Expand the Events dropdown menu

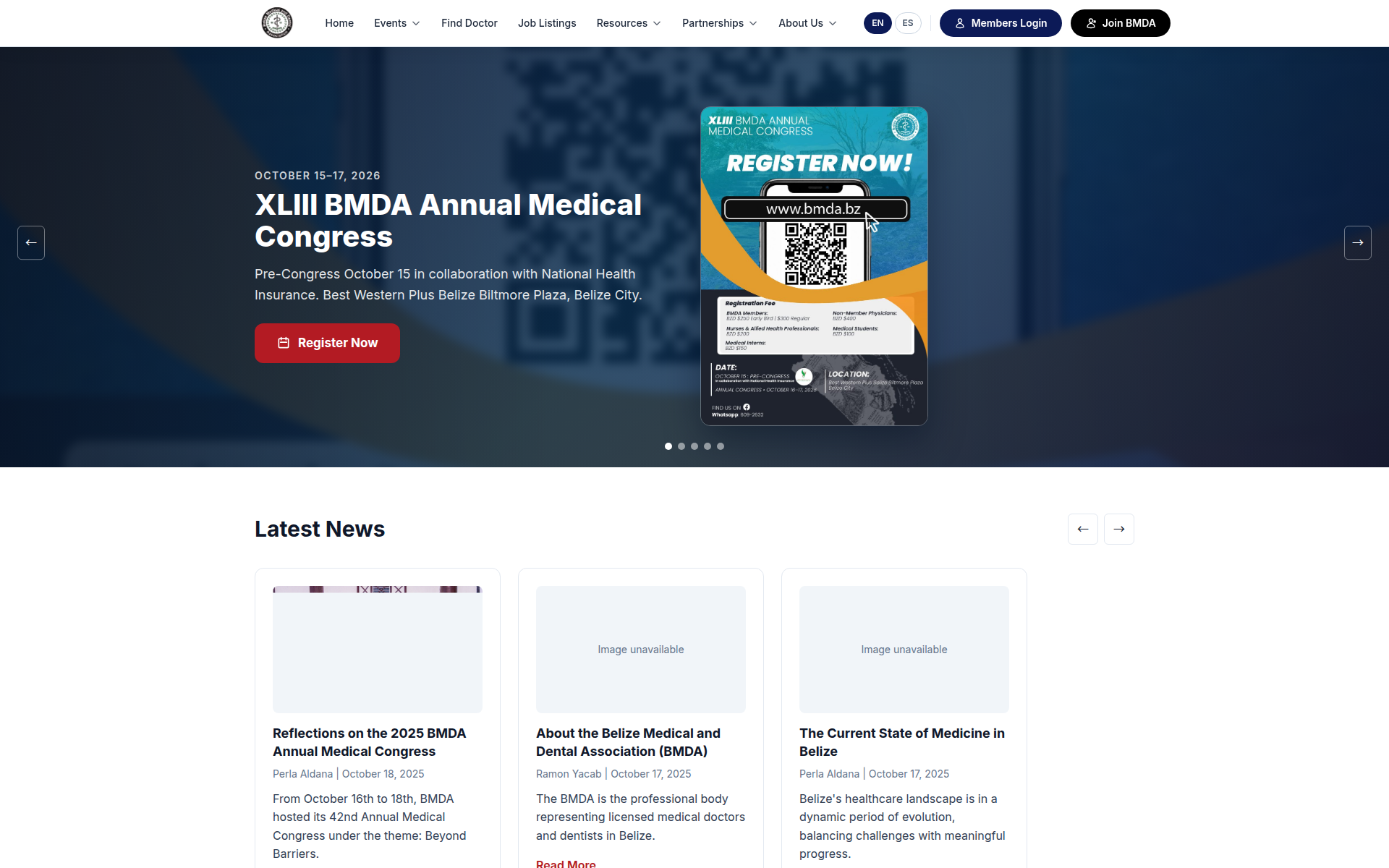pyautogui.click(x=396, y=23)
